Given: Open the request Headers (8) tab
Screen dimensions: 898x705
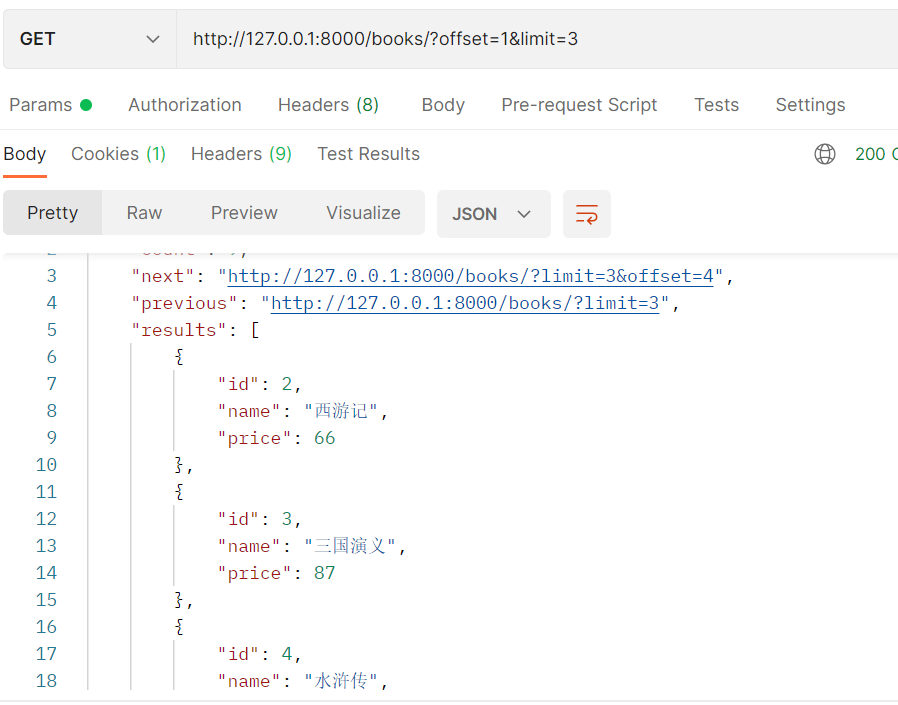Looking at the screenshot, I should (x=328, y=105).
